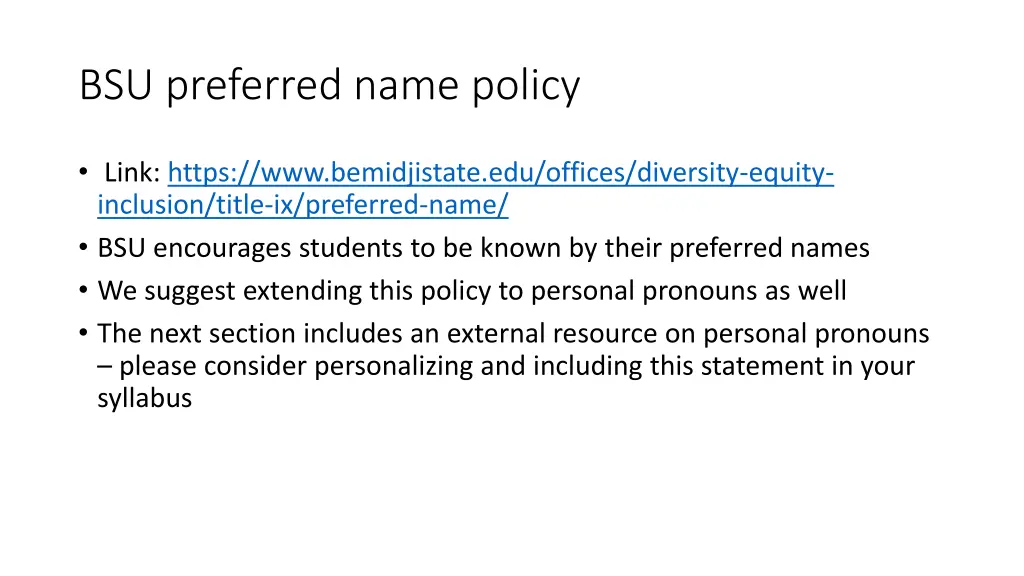Click the bullet point before "Link:"

click(83, 174)
